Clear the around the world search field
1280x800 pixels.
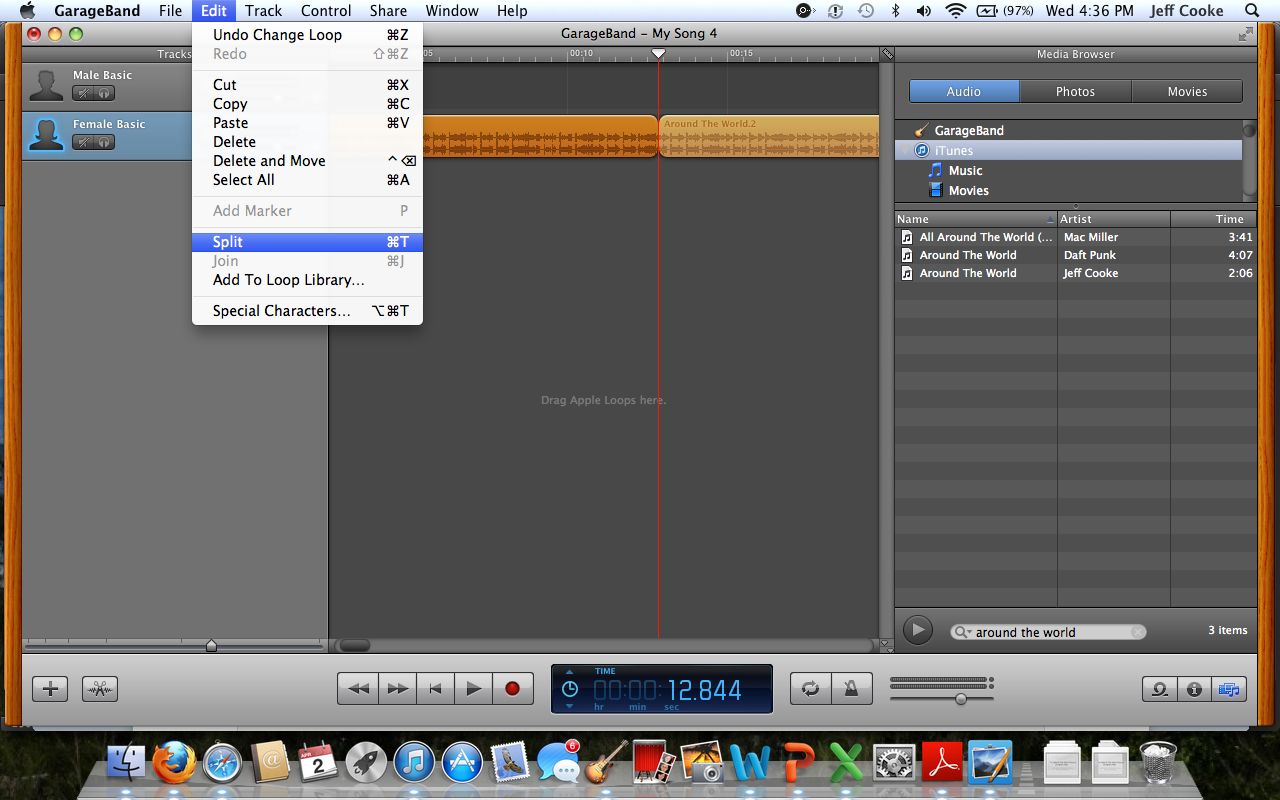[1137, 632]
